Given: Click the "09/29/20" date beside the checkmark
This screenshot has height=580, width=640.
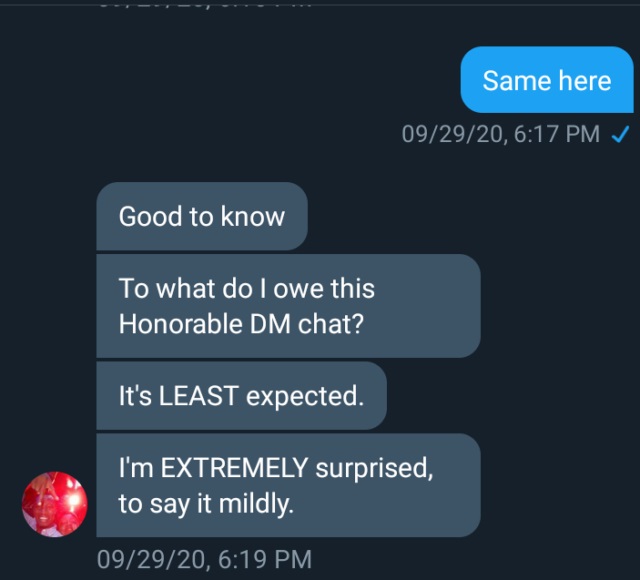Looking at the screenshot, I should coord(452,134).
